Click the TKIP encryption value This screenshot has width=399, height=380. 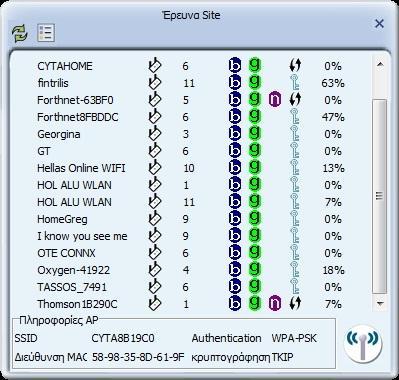coord(282,357)
